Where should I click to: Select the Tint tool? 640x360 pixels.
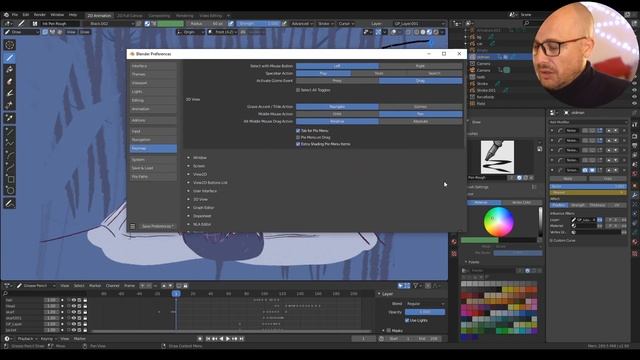(9, 93)
